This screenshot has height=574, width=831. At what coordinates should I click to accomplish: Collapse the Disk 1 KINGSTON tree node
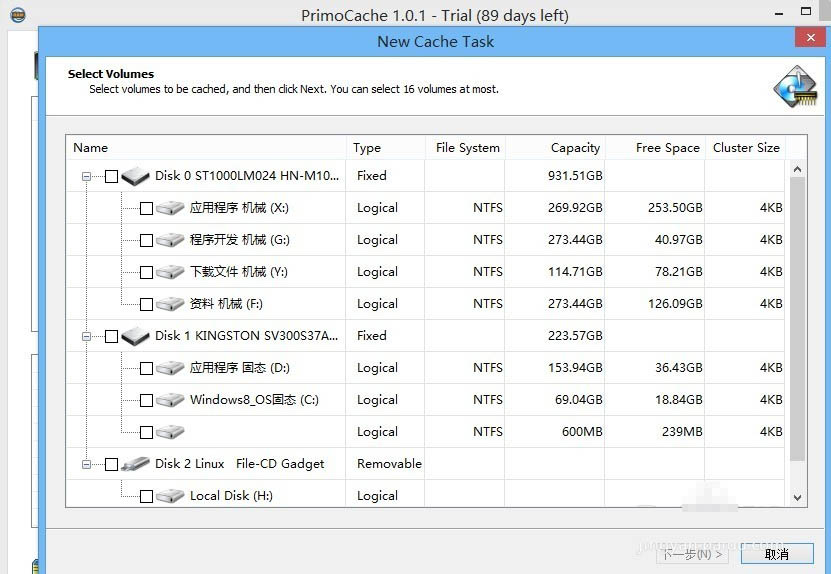[x=87, y=336]
